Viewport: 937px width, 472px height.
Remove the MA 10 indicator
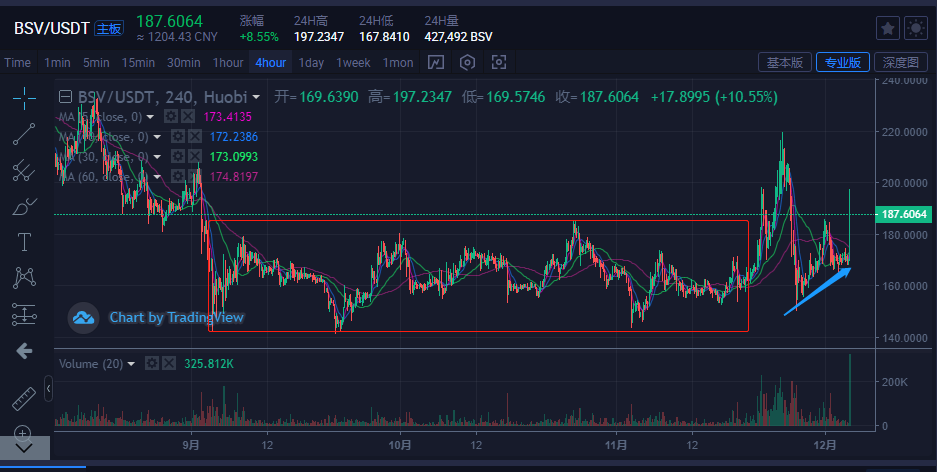click(x=194, y=137)
